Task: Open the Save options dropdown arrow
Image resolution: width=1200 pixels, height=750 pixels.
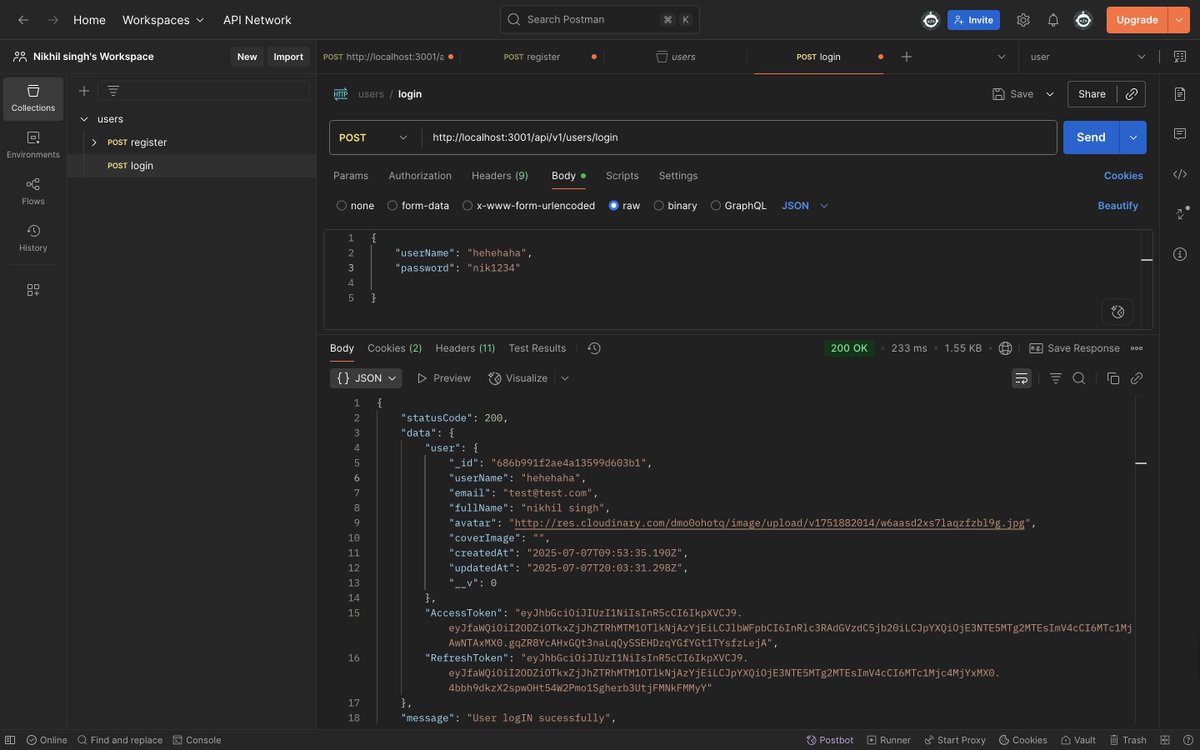Action: pos(1050,94)
